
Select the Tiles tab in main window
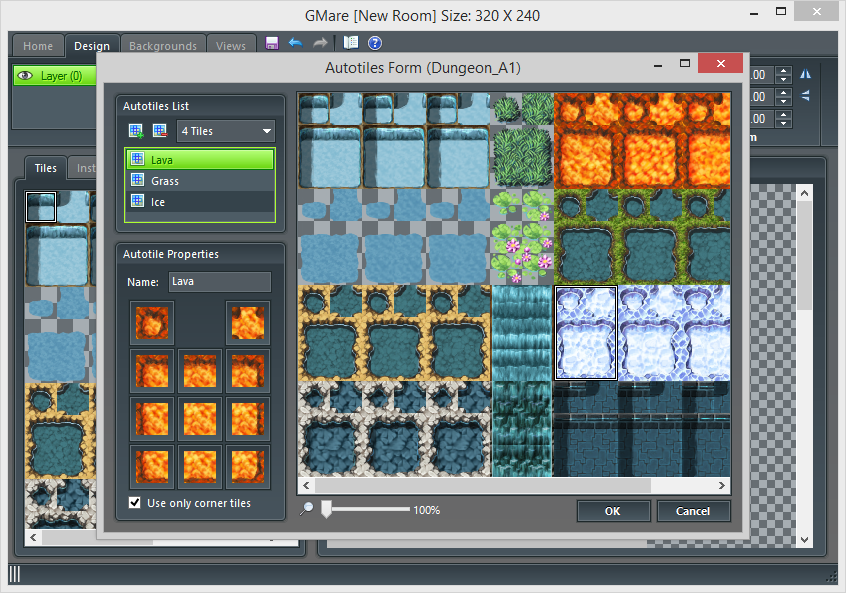pyautogui.click(x=45, y=168)
